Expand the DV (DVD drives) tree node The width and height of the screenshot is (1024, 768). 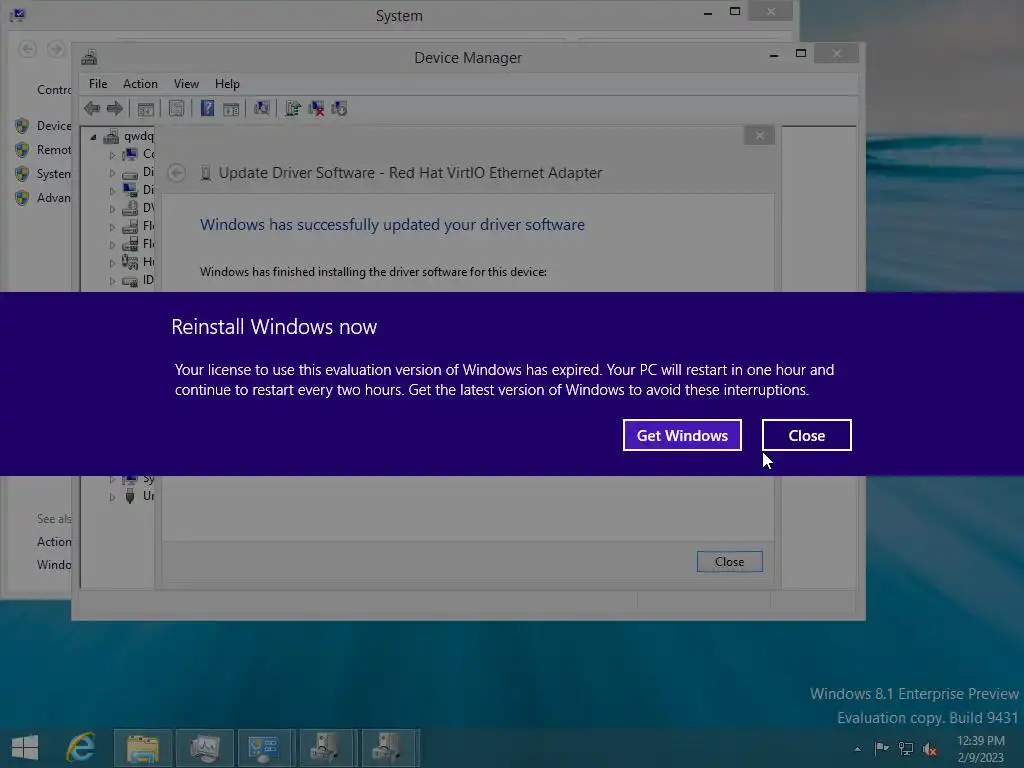(112, 209)
